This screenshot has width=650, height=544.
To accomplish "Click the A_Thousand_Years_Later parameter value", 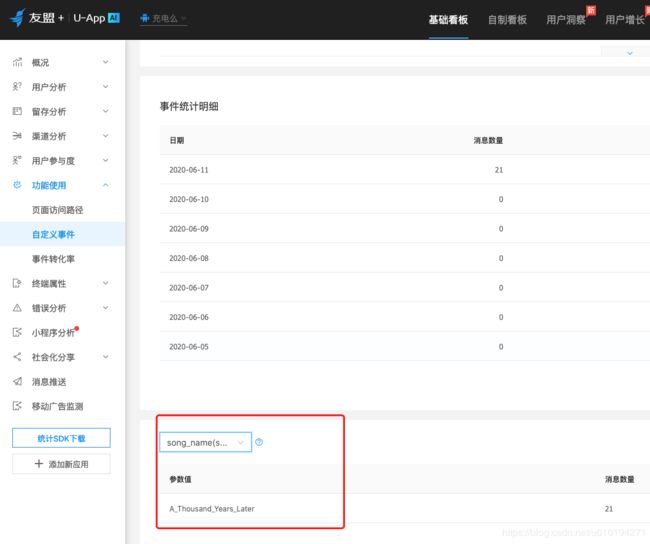I will (212, 508).
